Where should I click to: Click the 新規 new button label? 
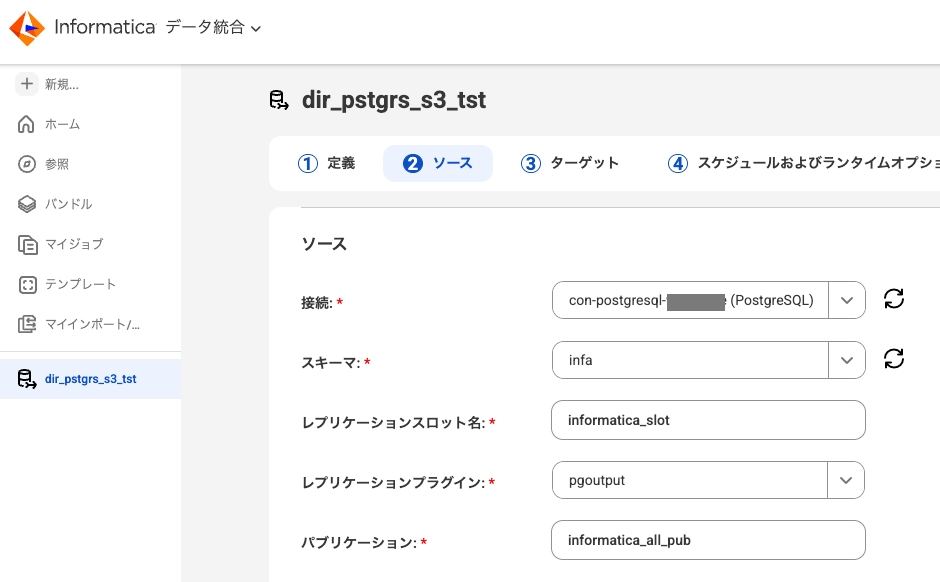(x=62, y=85)
